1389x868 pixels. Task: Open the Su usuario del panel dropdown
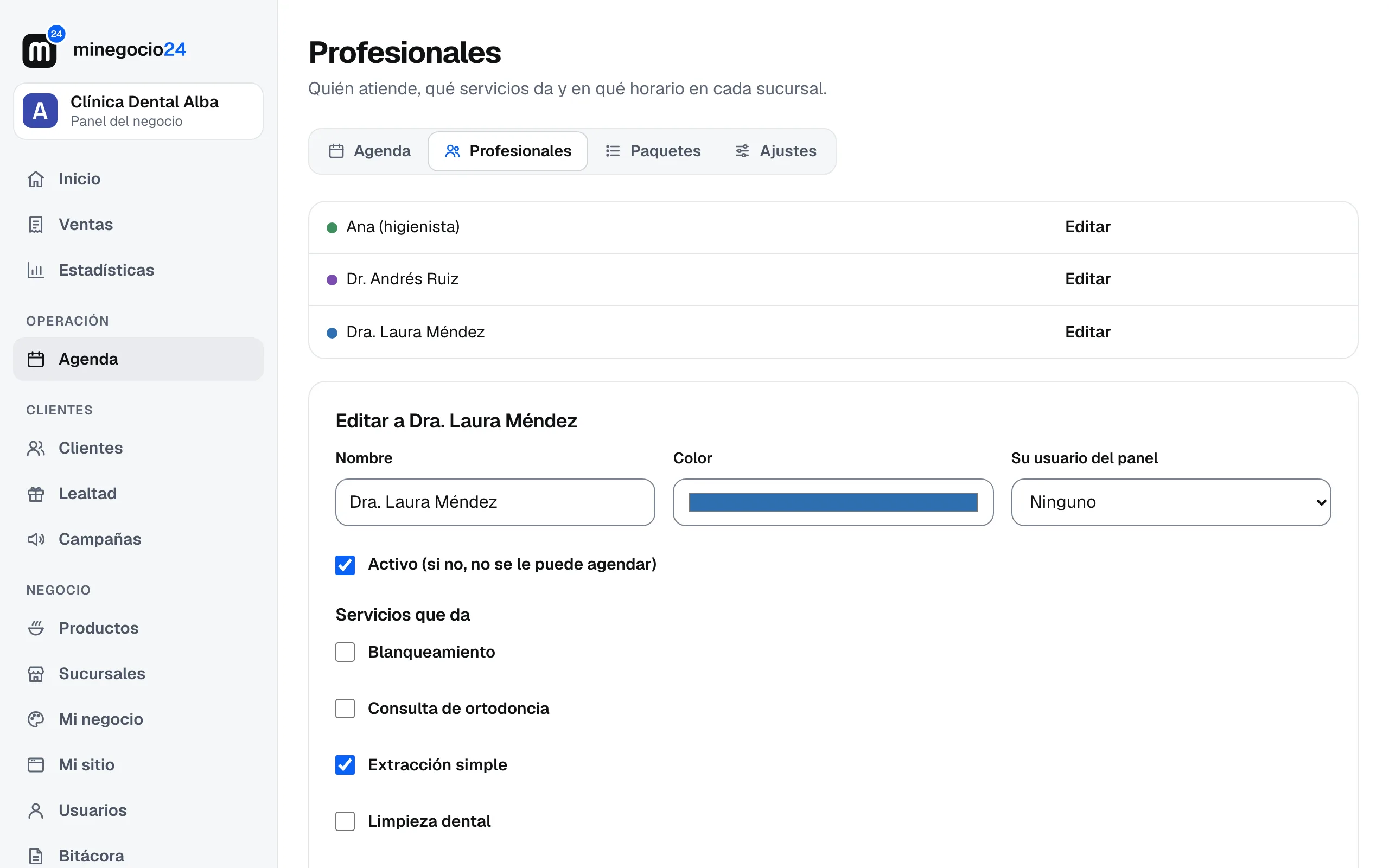click(x=1171, y=502)
